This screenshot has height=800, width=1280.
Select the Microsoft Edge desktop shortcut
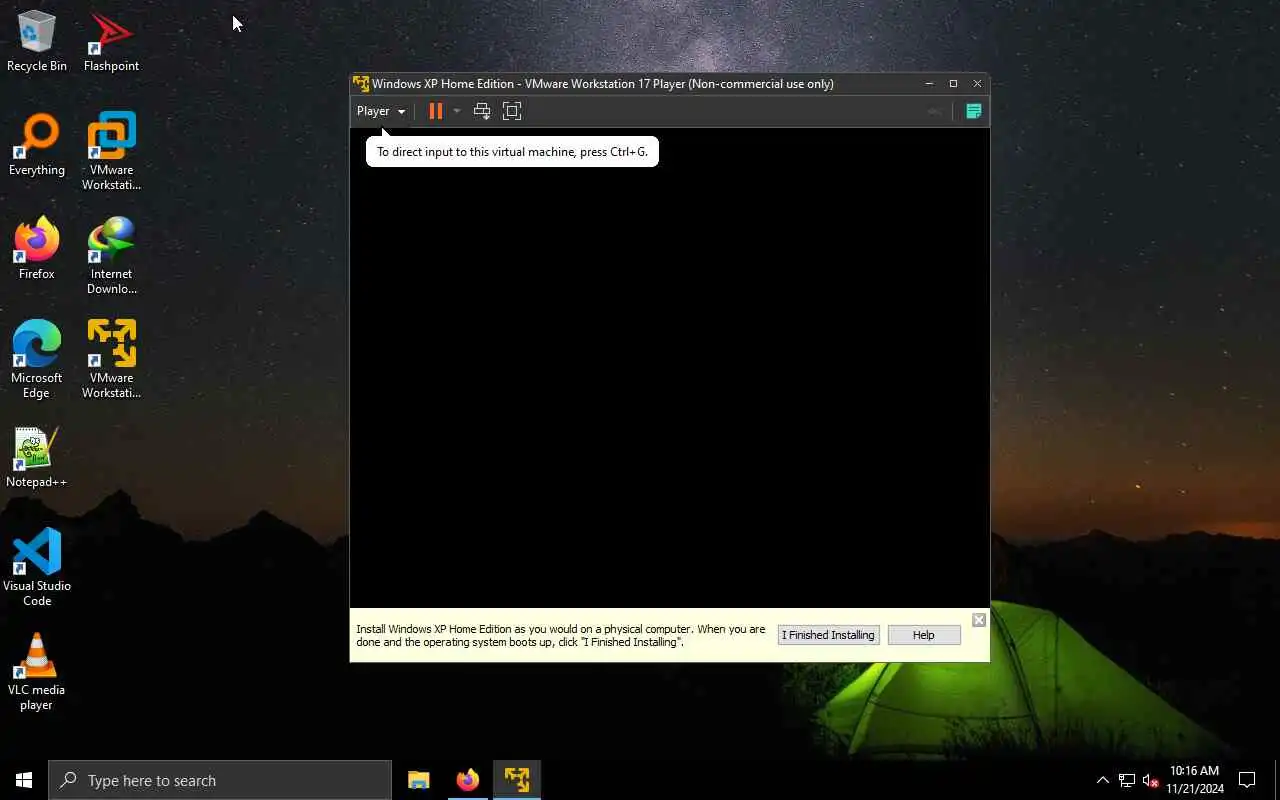[x=37, y=360]
